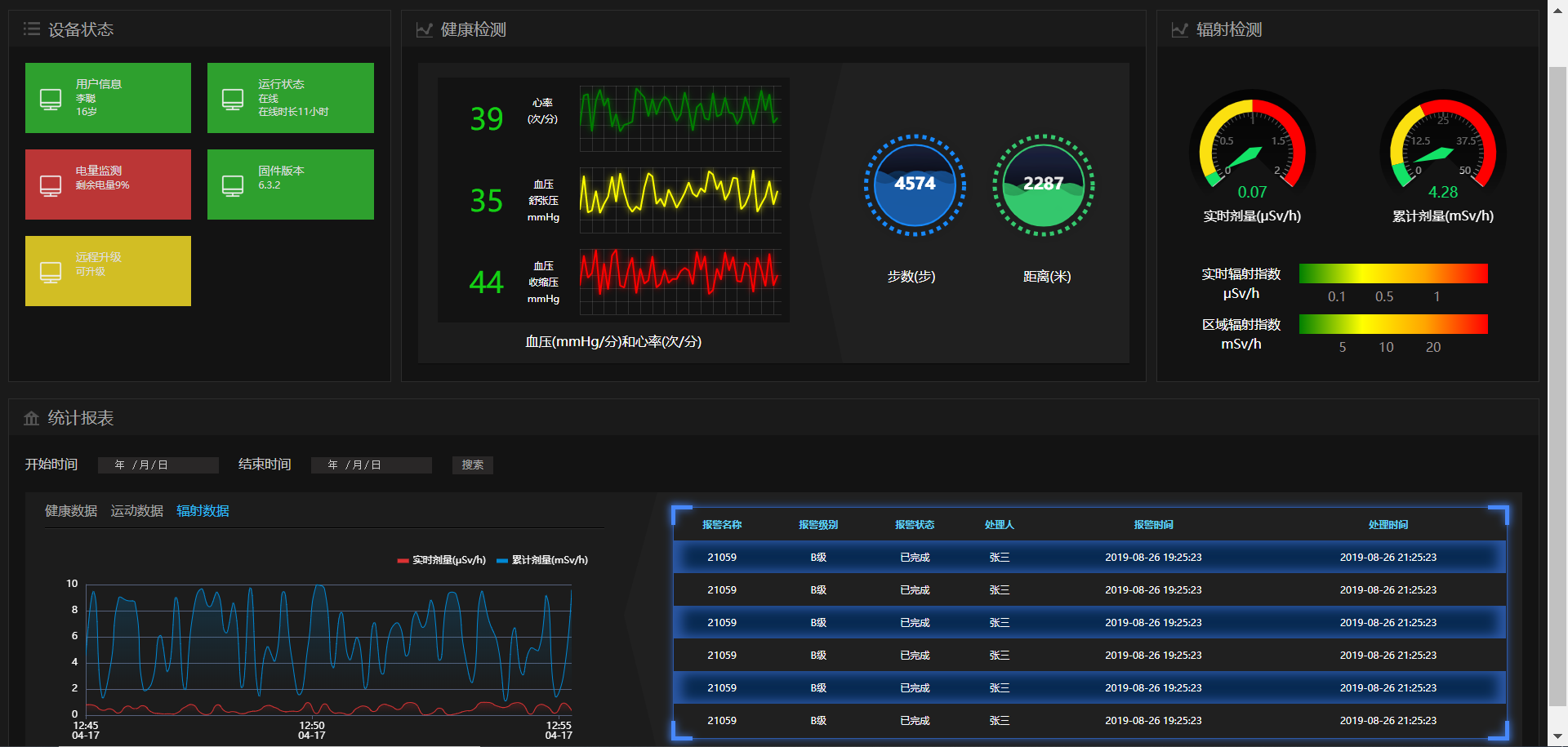Screen dimensions: 1568x747
Task: Toggle the 累计剂量 legend series in chart
Action: tap(542, 560)
